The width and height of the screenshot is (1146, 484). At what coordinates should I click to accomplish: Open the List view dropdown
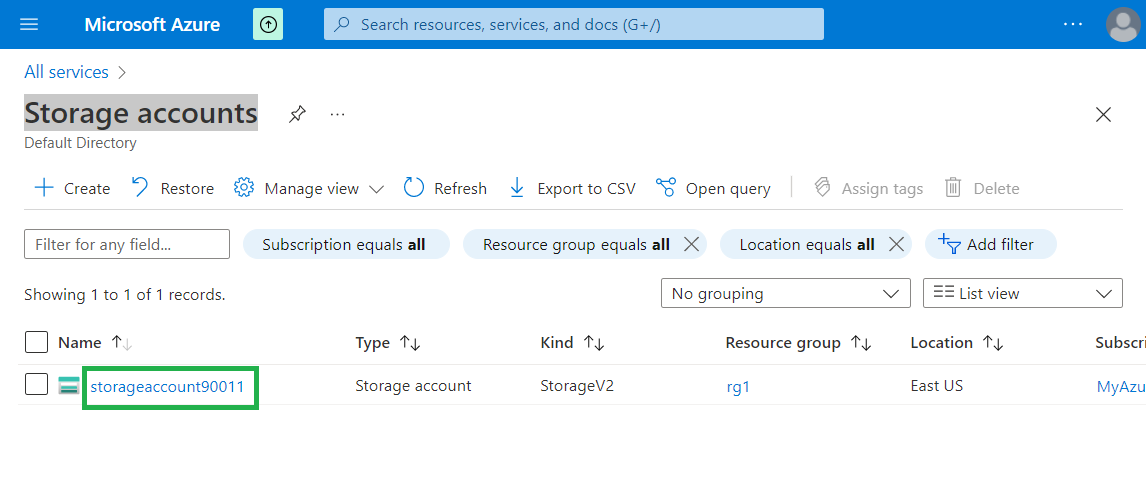(x=1023, y=293)
